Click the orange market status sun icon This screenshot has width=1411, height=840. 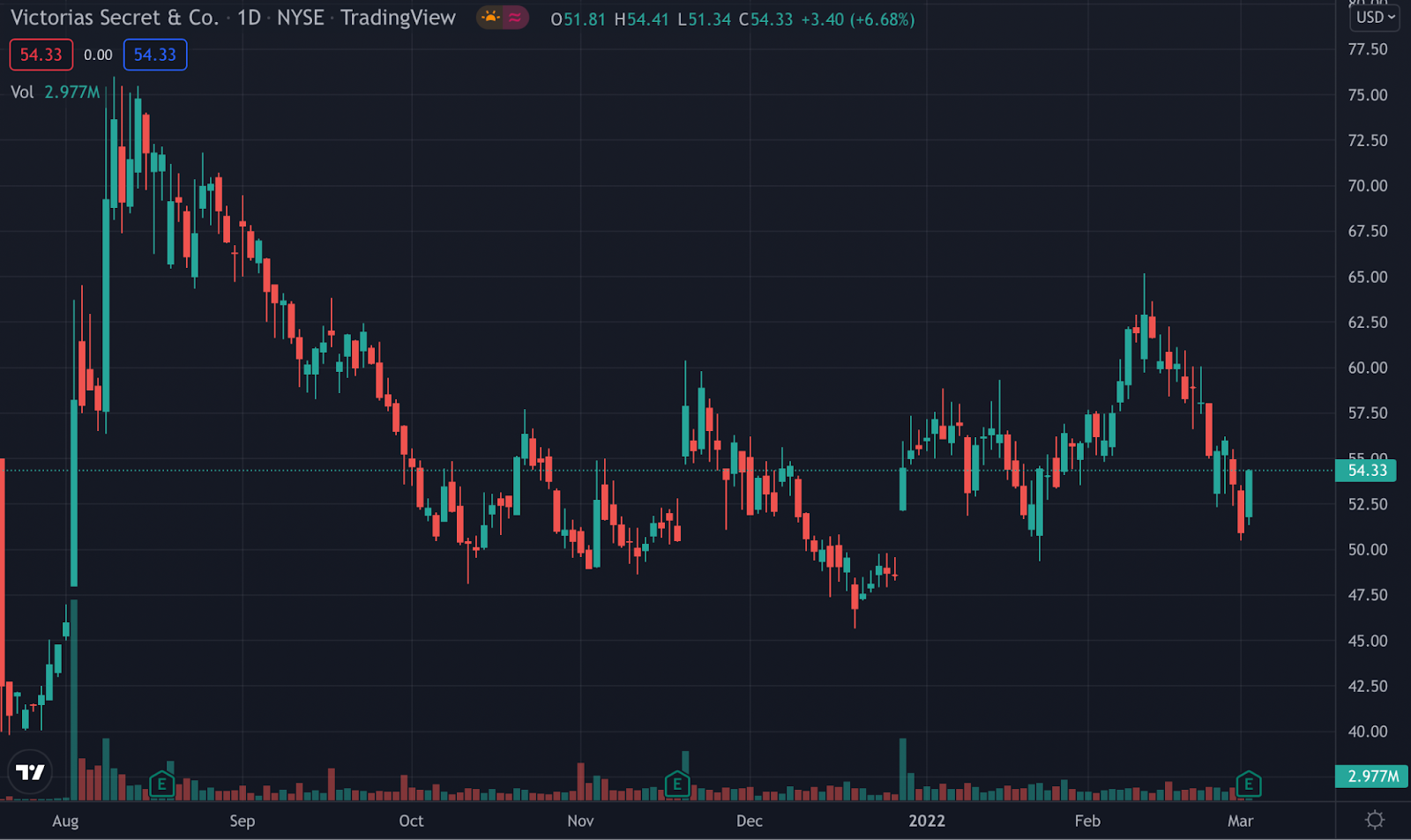click(x=490, y=18)
